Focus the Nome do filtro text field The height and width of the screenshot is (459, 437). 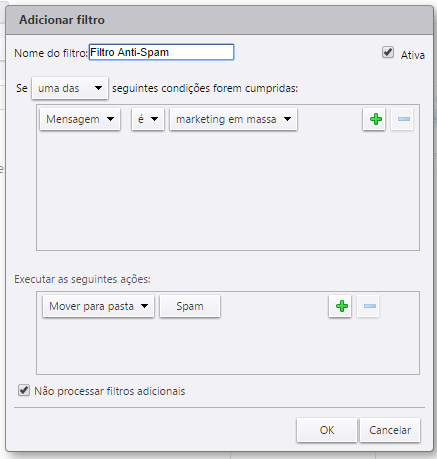(x=162, y=52)
